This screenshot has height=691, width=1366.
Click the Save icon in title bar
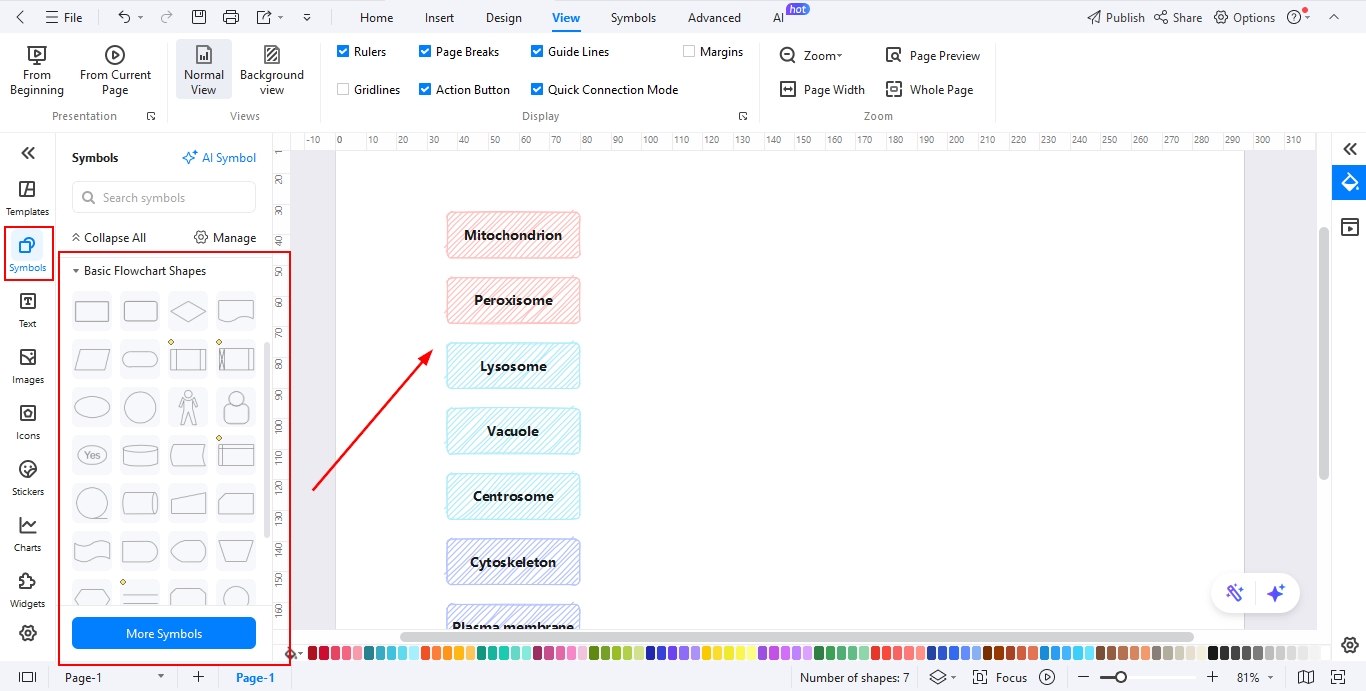coord(199,17)
